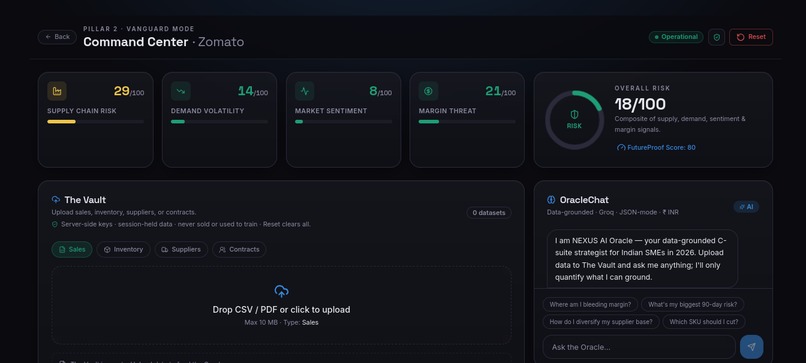806x363 pixels.
Task: Ask 'How do I diversify my supplier base?'
Action: click(601, 322)
